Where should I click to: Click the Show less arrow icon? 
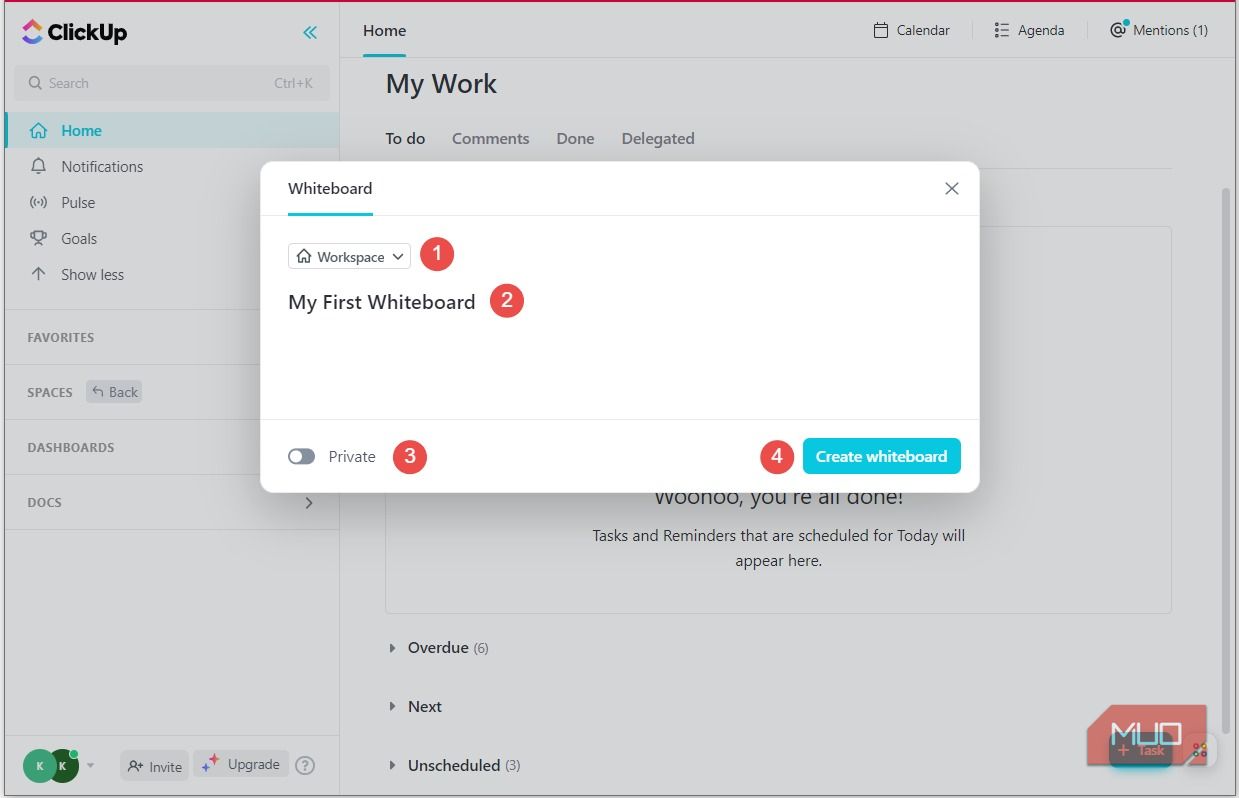38,274
